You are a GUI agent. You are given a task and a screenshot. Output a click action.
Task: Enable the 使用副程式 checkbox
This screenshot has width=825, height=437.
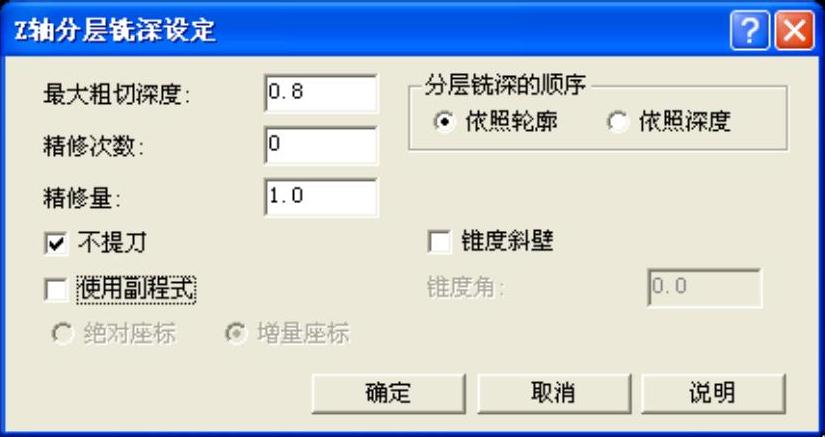(56, 290)
